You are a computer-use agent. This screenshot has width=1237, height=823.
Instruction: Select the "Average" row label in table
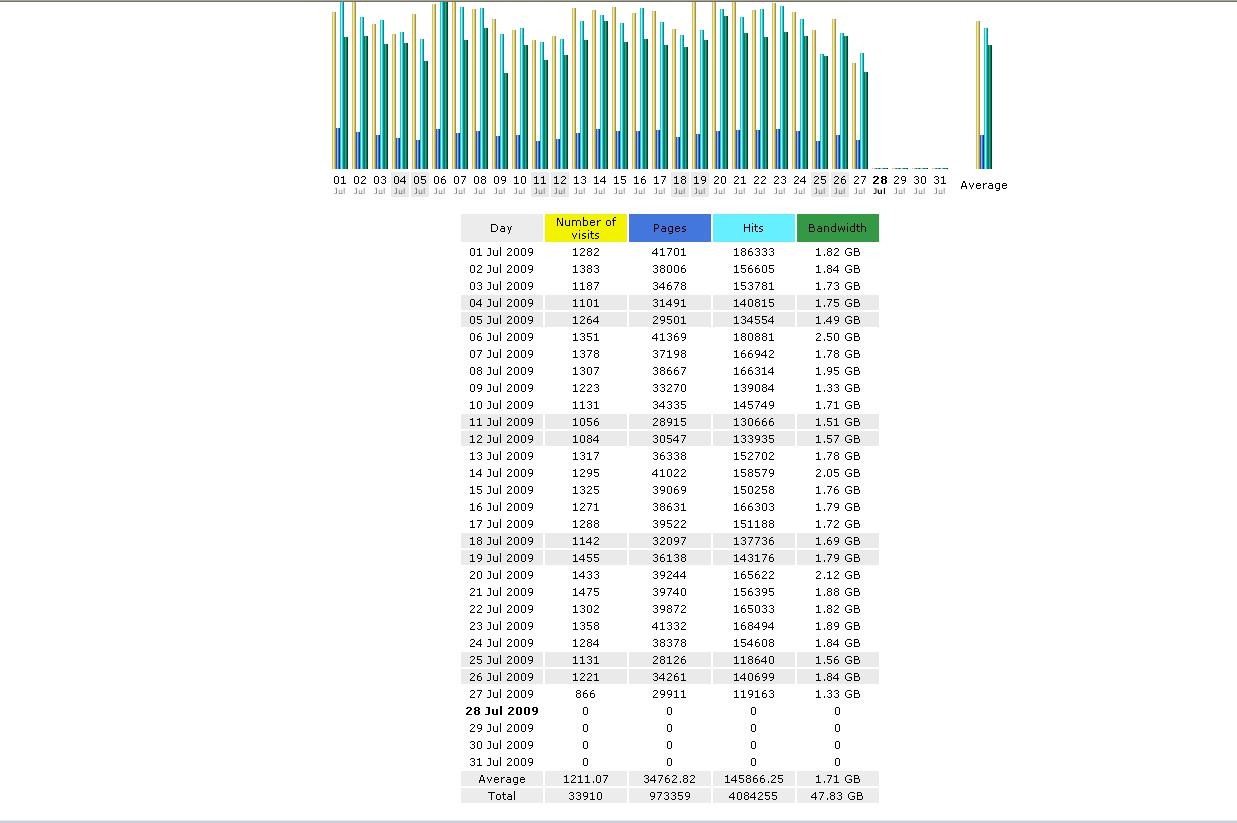click(501, 779)
